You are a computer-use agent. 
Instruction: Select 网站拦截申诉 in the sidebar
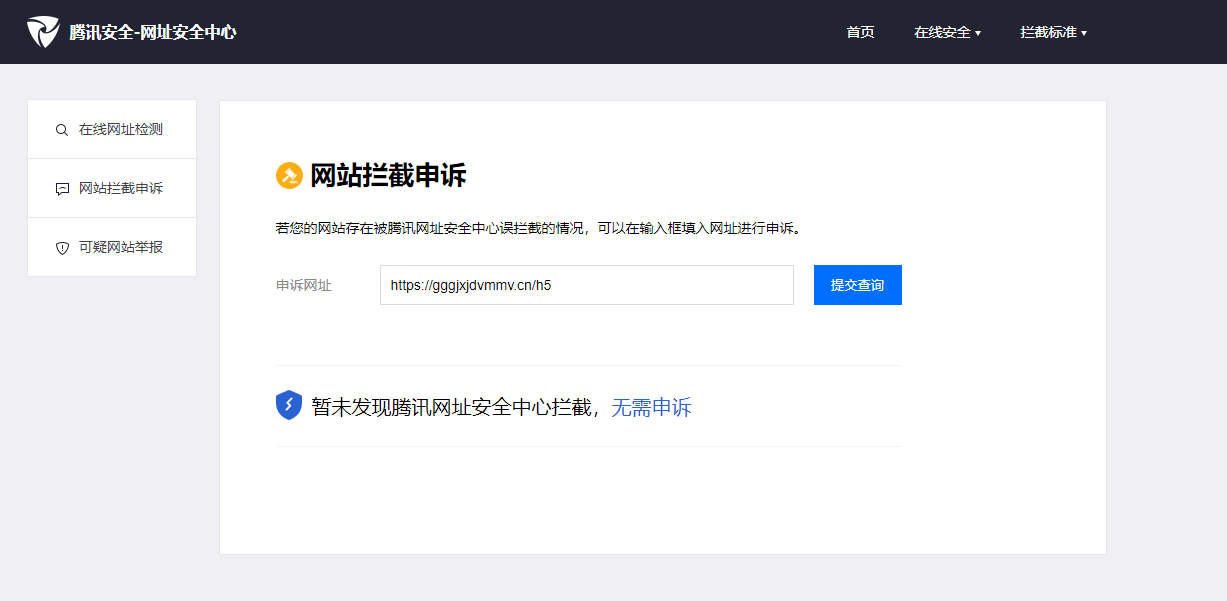tap(112, 189)
